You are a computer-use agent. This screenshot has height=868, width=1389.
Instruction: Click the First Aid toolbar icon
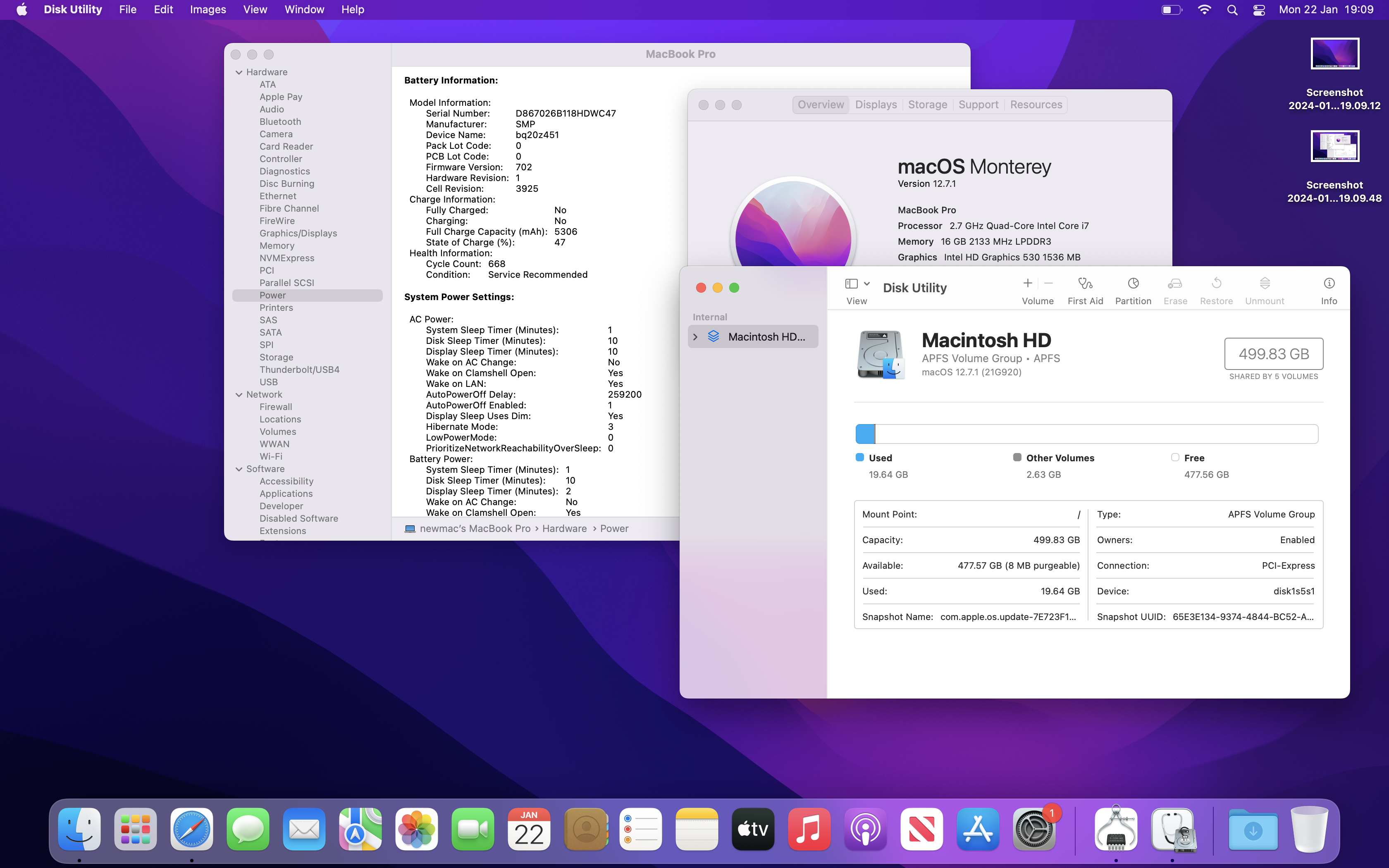point(1085,284)
